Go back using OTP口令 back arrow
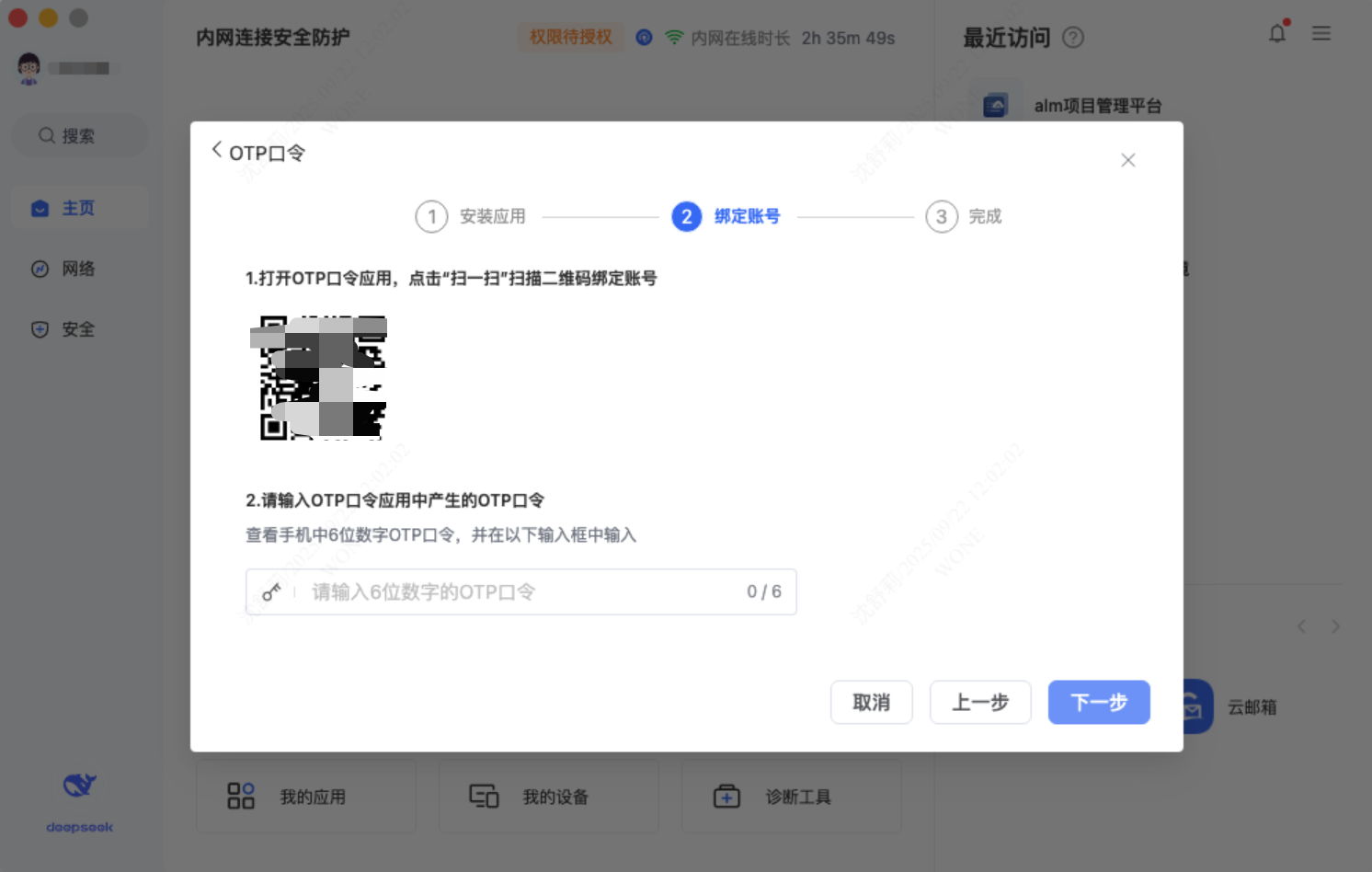1372x872 pixels. [217, 150]
